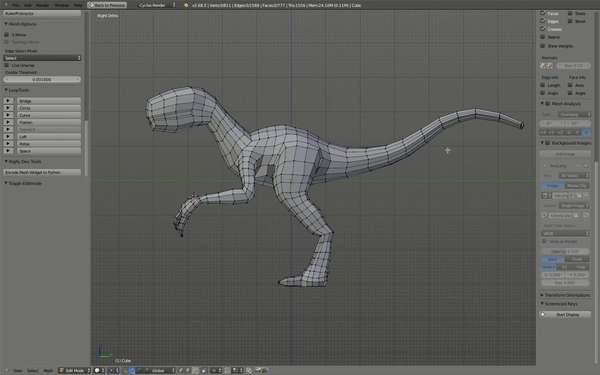The width and height of the screenshot is (600, 375).
Task: Click the Add Image button
Action: (x=565, y=154)
